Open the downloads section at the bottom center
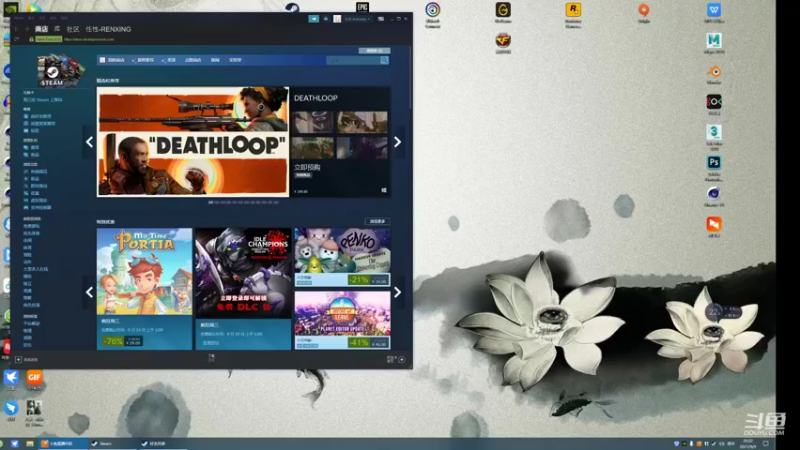 click(x=211, y=358)
